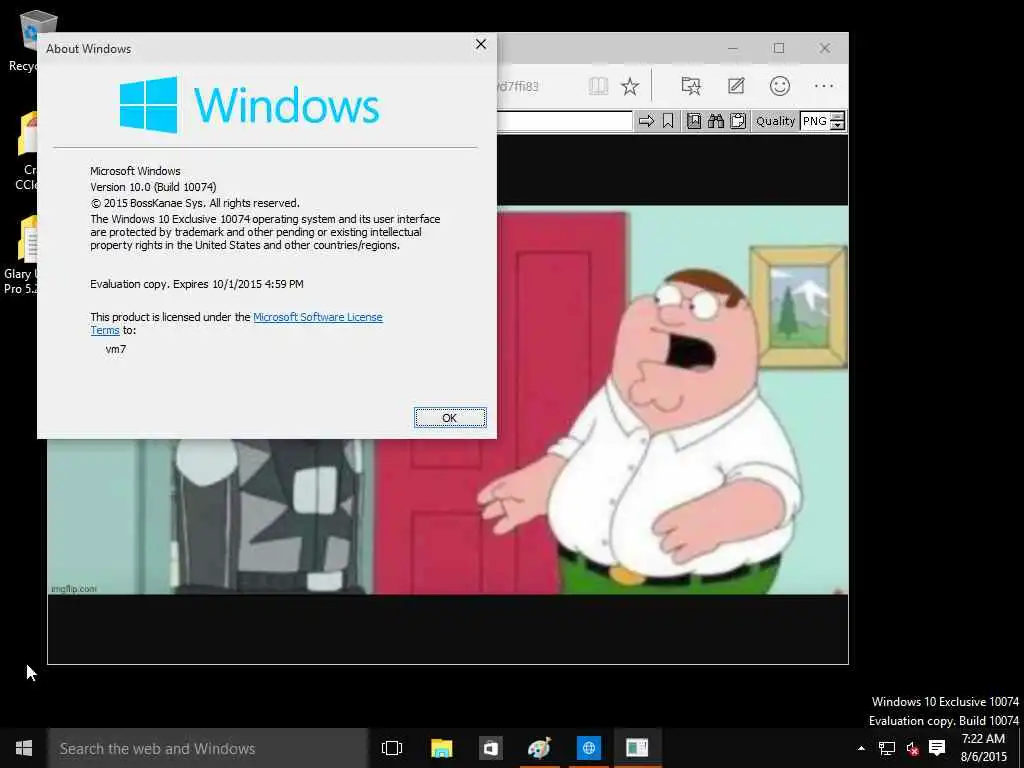Click the binoculars find icon
Viewport: 1024px width, 768px height.
[x=716, y=121]
